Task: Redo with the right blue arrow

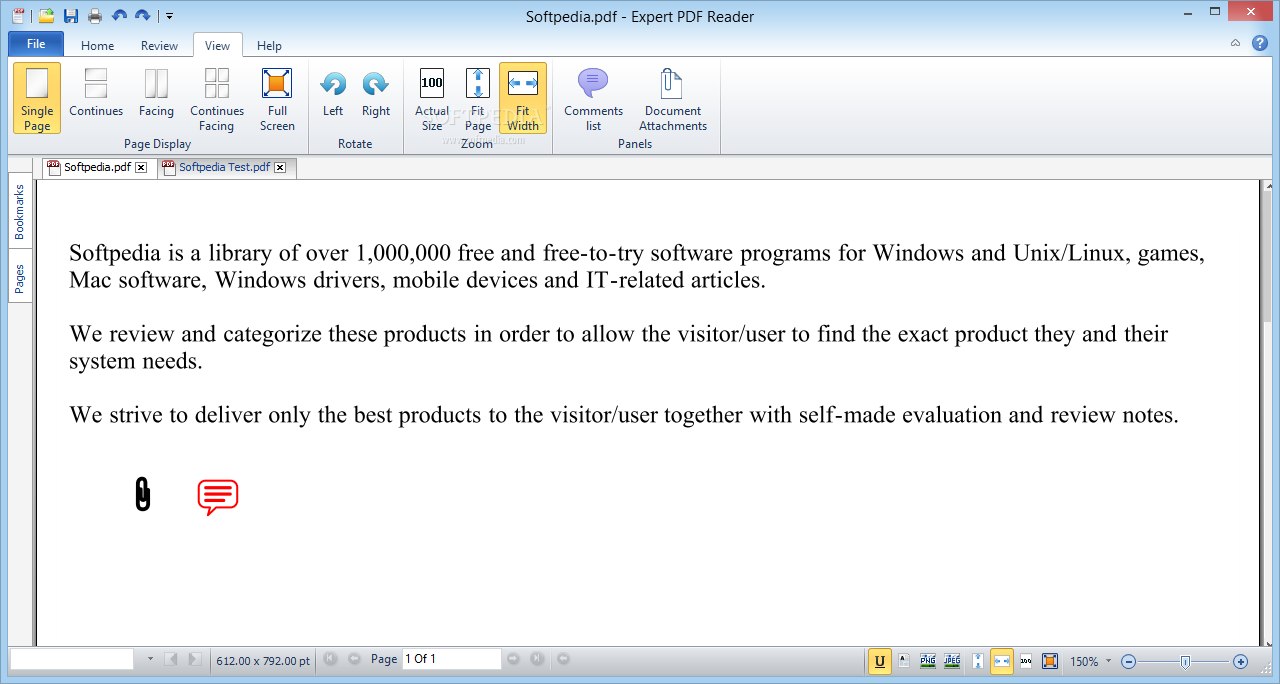Action: [x=143, y=15]
